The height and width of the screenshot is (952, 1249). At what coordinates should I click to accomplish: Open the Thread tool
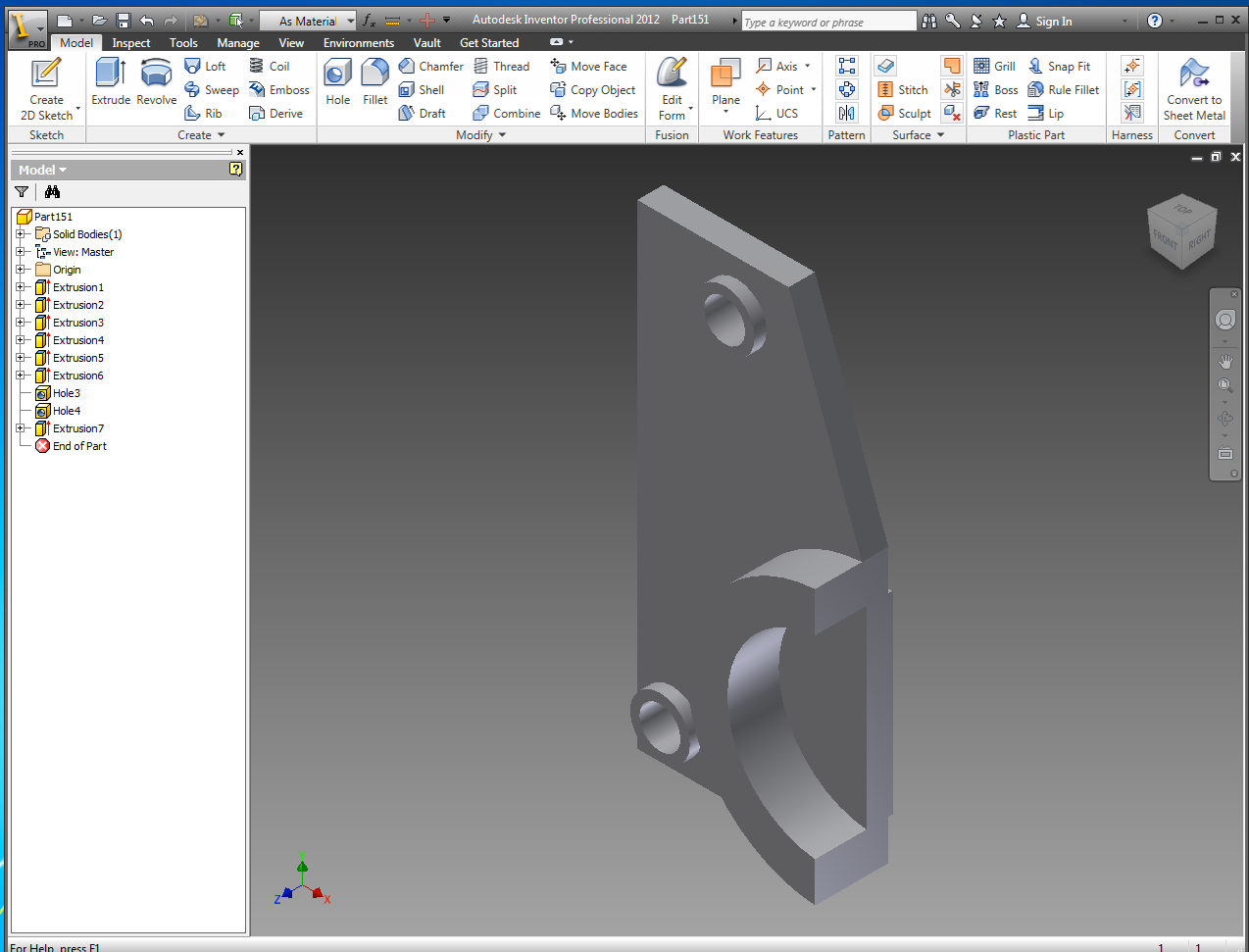(x=501, y=66)
